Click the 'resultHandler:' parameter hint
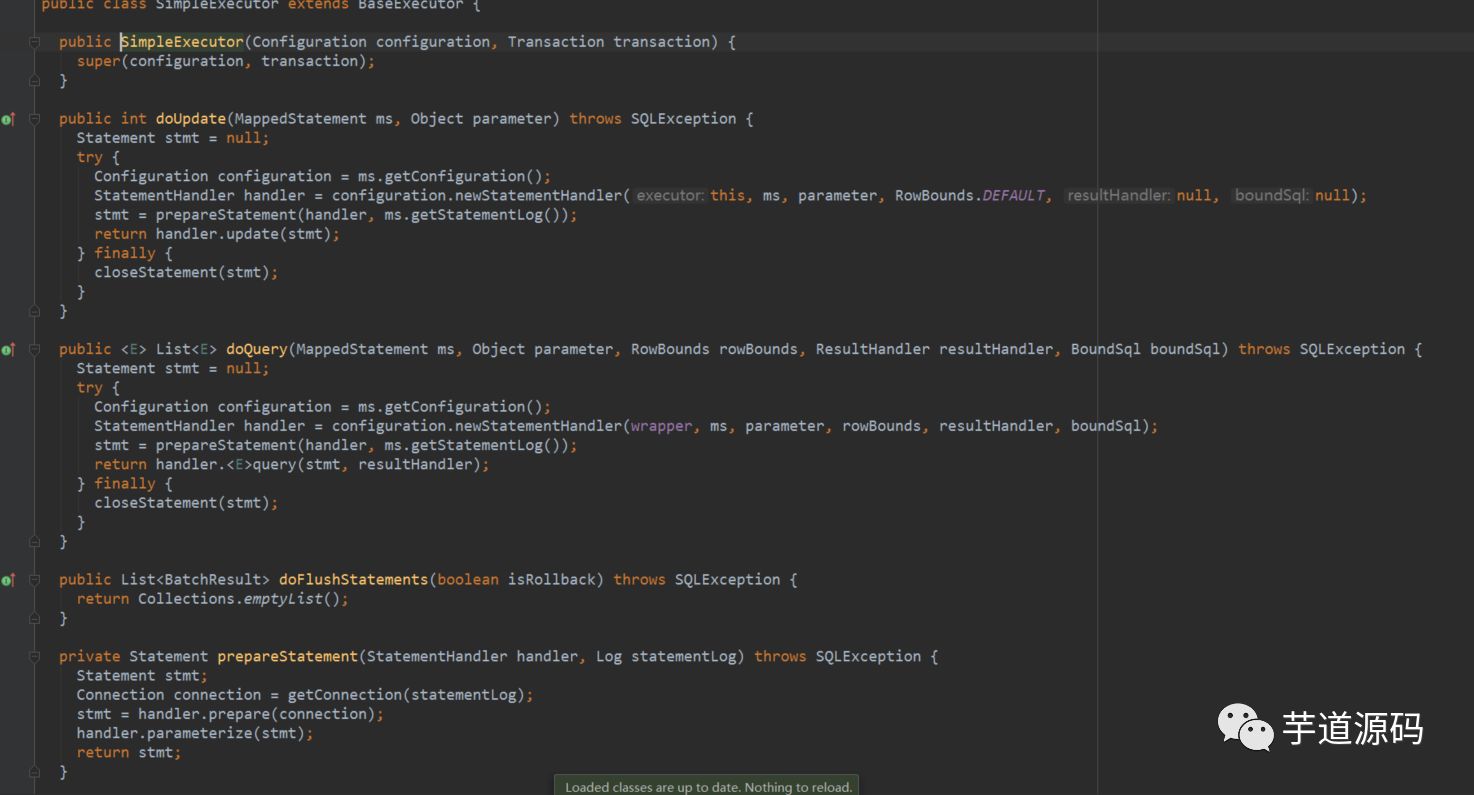Image resolution: width=1474 pixels, height=795 pixels. click(x=1118, y=196)
